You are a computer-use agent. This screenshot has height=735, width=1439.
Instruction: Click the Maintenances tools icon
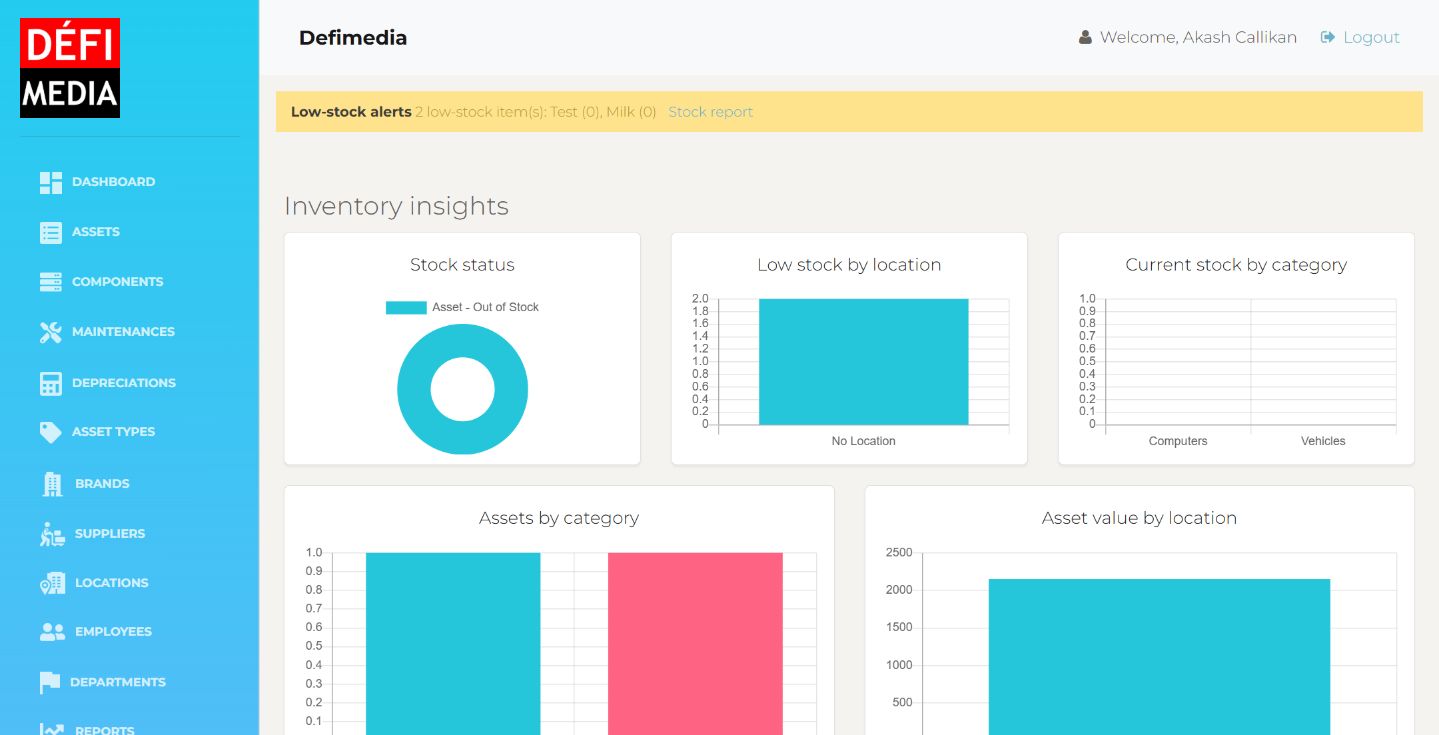pyautogui.click(x=51, y=332)
